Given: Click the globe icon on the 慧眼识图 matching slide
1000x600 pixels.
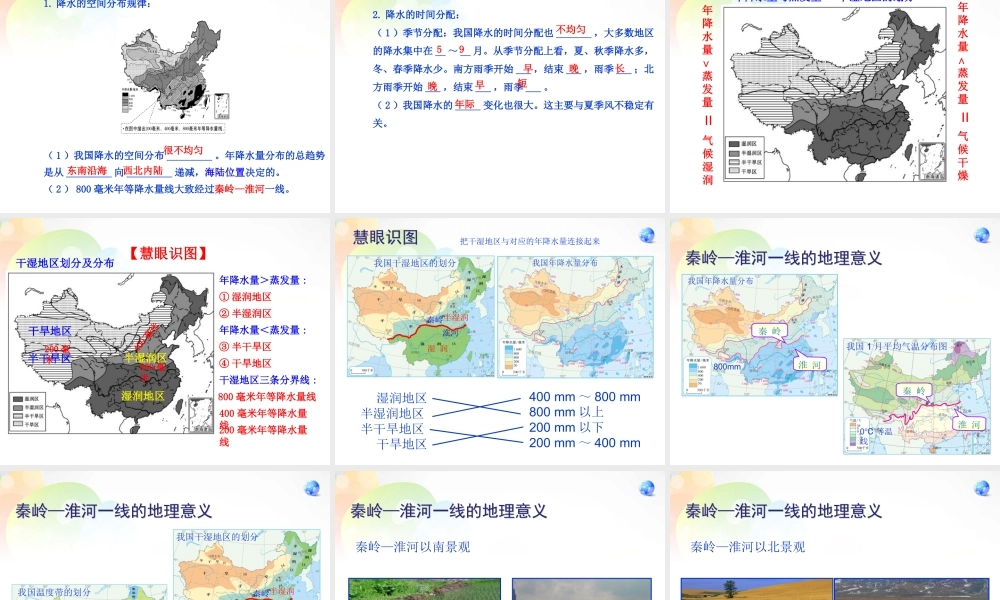Looking at the screenshot, I should point(647,235).
